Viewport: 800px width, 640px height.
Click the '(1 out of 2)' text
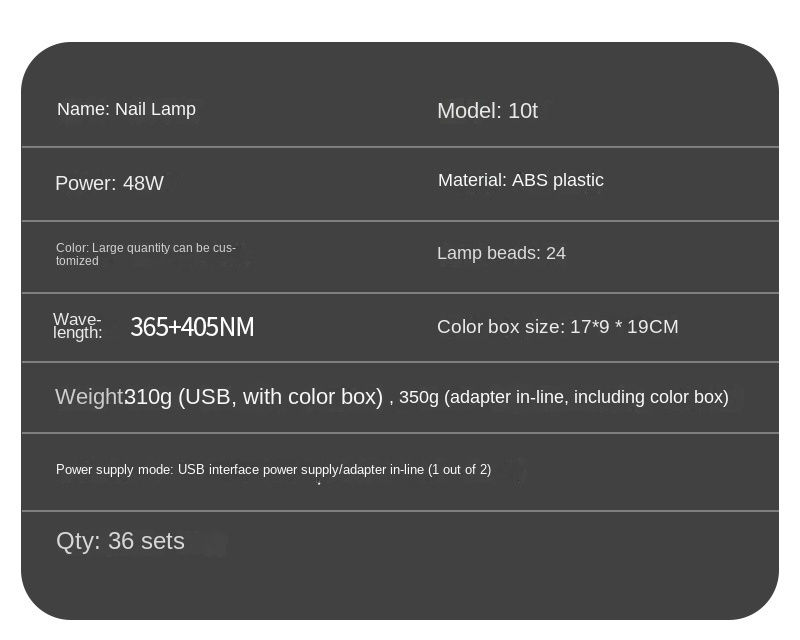pyautogui.click(x=459, y=470)
